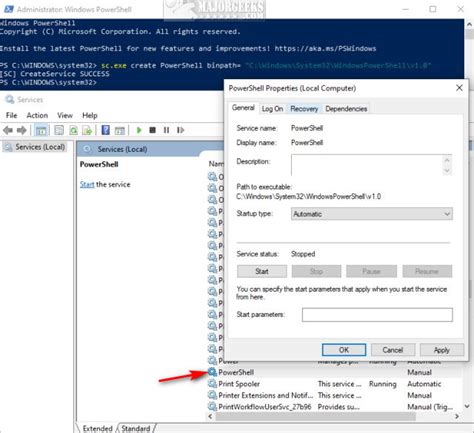Screen dimensions: 474x433
Task: Click the PowerShell window scroll up arrow
Action: pyautogui.click(x=469, y=24)
